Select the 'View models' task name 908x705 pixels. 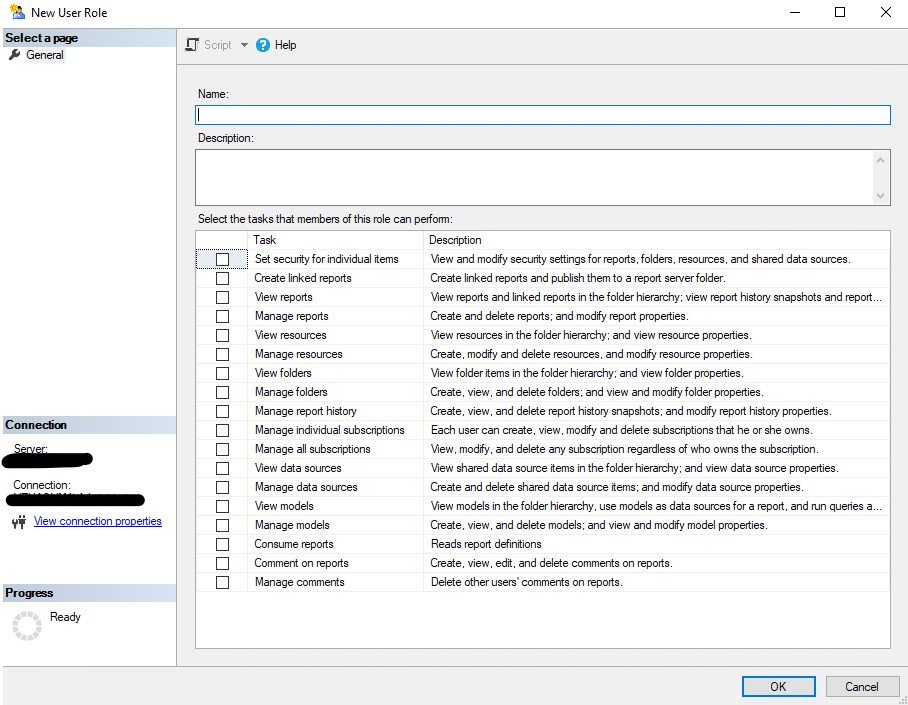(284, 506)
